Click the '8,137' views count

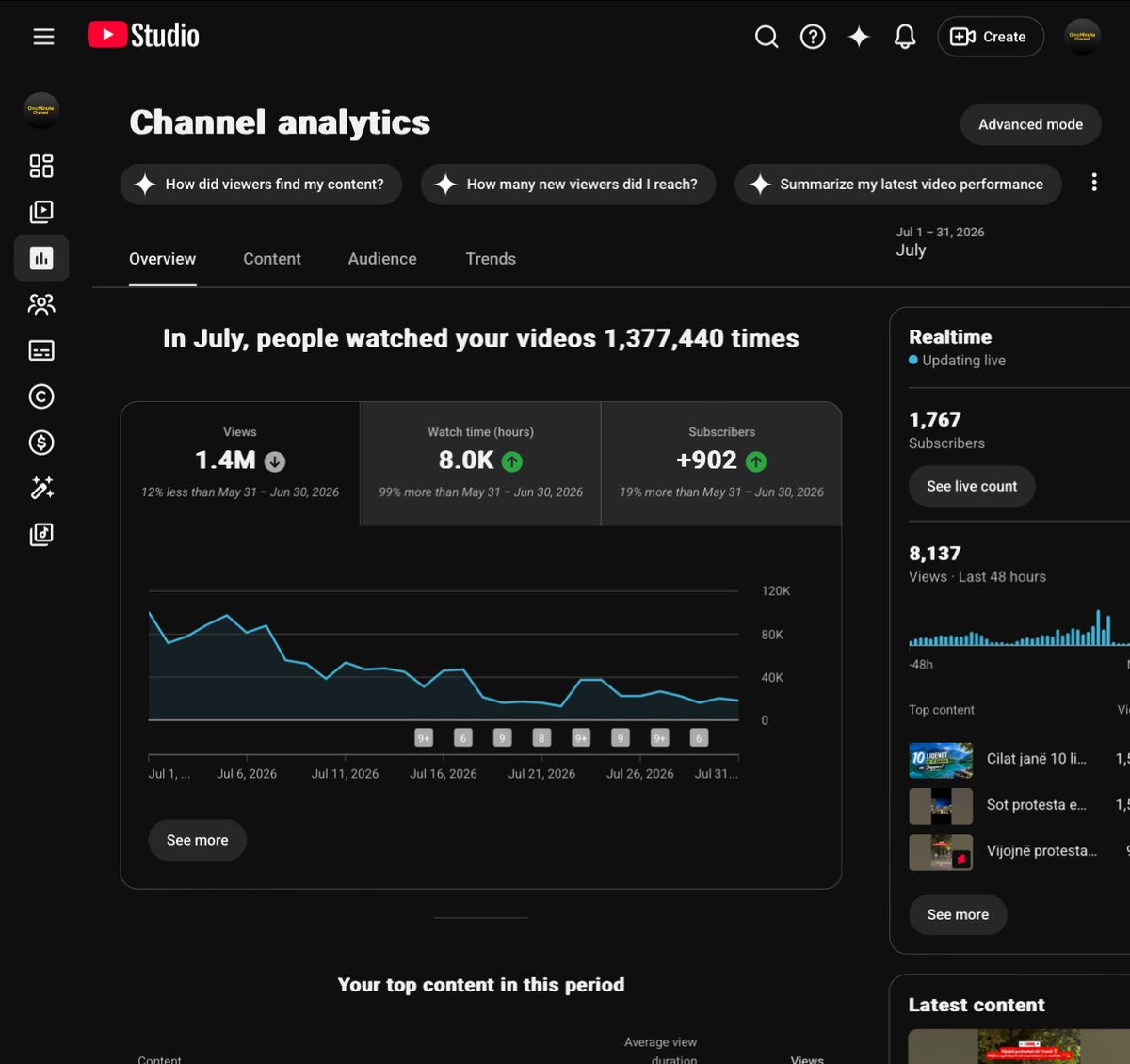pos(935,554)
